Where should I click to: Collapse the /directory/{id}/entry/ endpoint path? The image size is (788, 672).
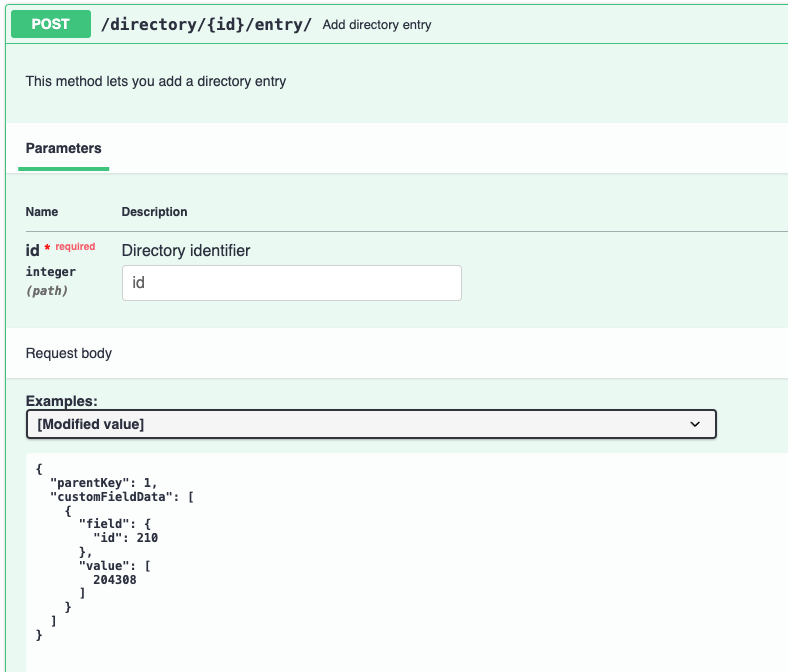(207, 24)
